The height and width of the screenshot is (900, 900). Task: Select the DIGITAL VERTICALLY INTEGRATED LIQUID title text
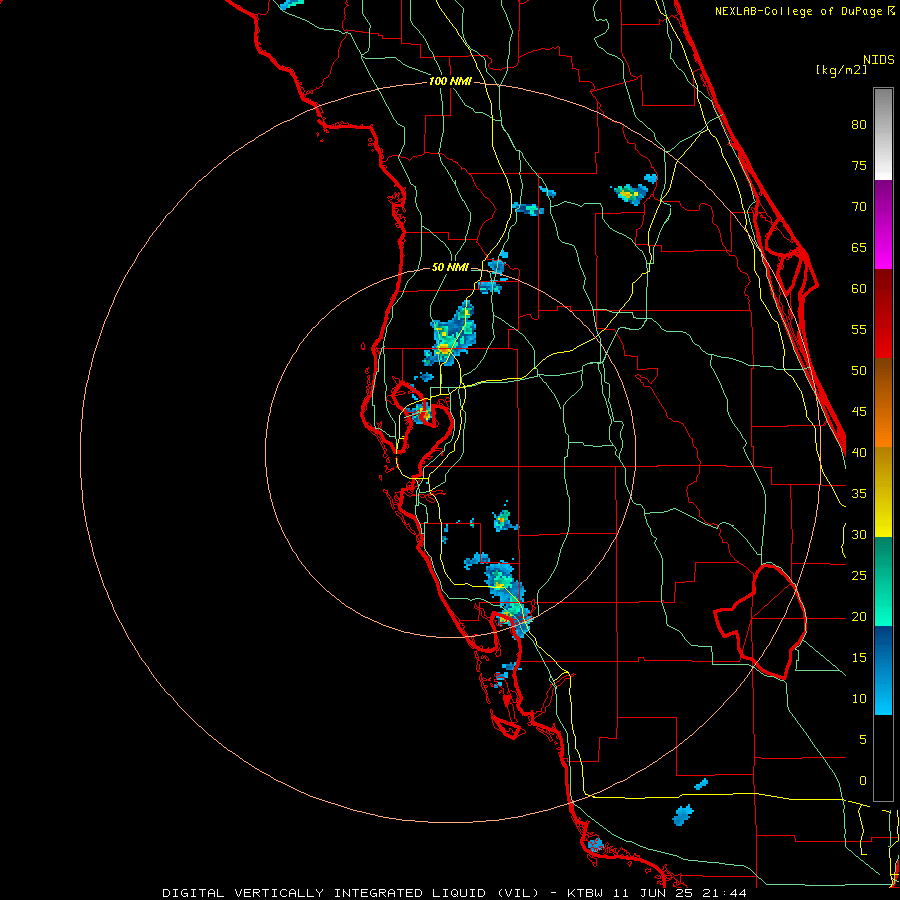pyautogui.click(x=324, y=893)
